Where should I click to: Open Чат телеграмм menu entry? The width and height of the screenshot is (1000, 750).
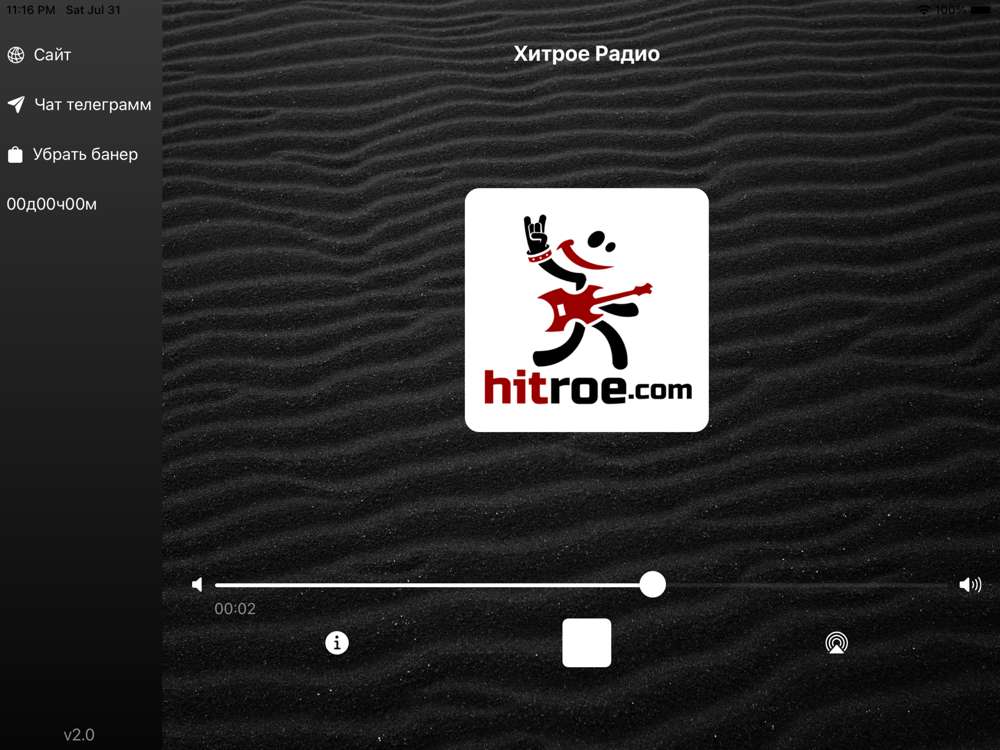(x=92, y=105)
